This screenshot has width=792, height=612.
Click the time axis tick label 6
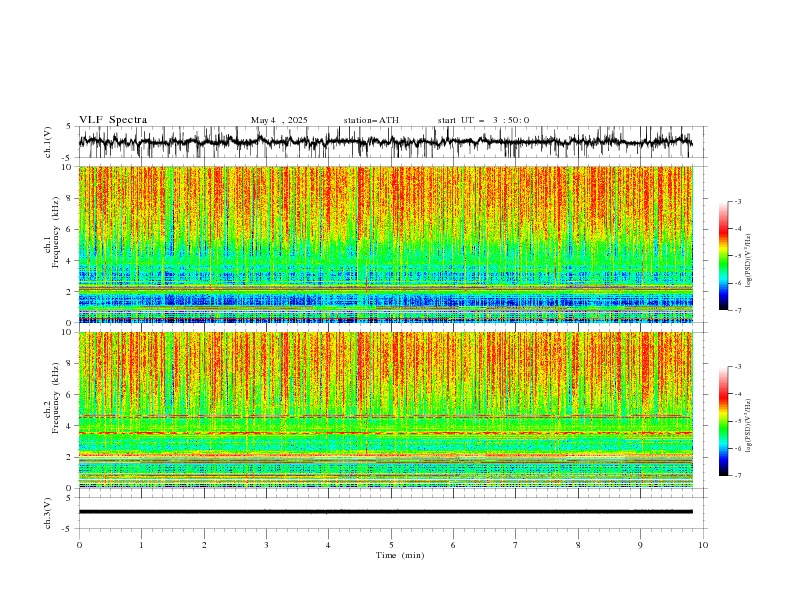(453, 545)
